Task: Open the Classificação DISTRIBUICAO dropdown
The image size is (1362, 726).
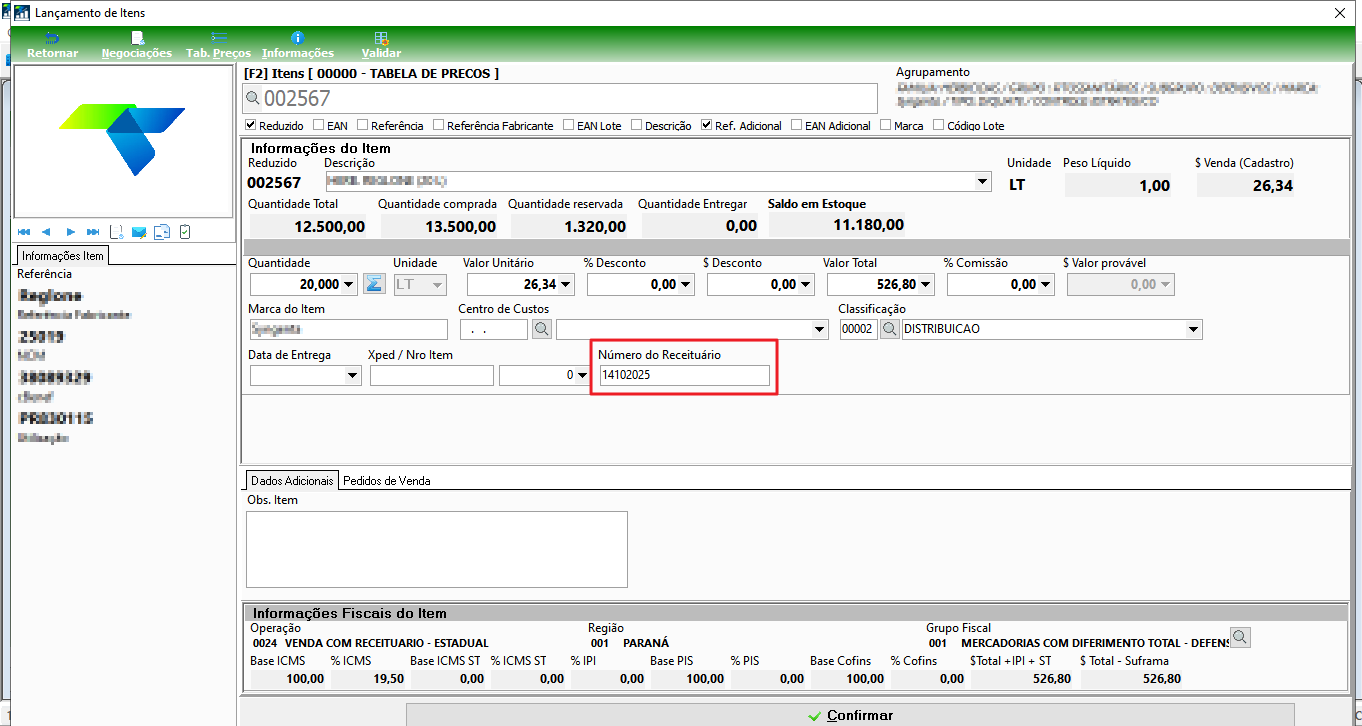Action: coord(1193,329)
